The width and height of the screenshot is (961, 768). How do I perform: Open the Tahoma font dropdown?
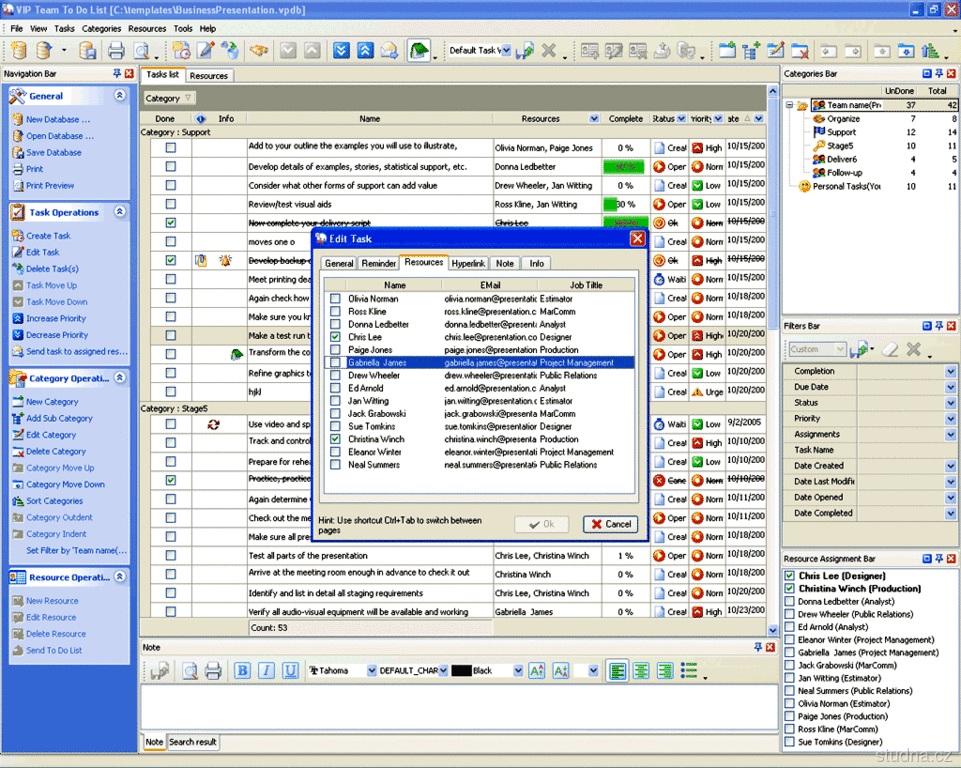pos(372,671)
